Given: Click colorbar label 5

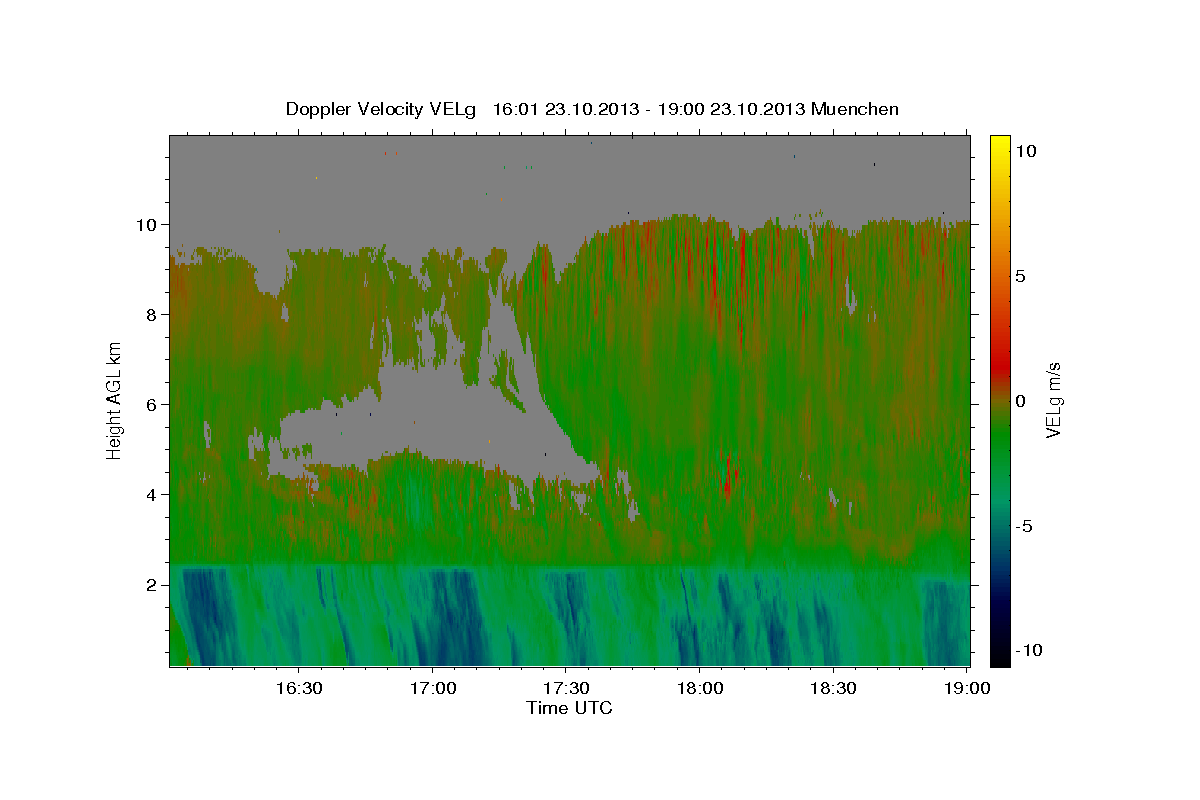Looking at the screenshot, I should (1021, 275).
